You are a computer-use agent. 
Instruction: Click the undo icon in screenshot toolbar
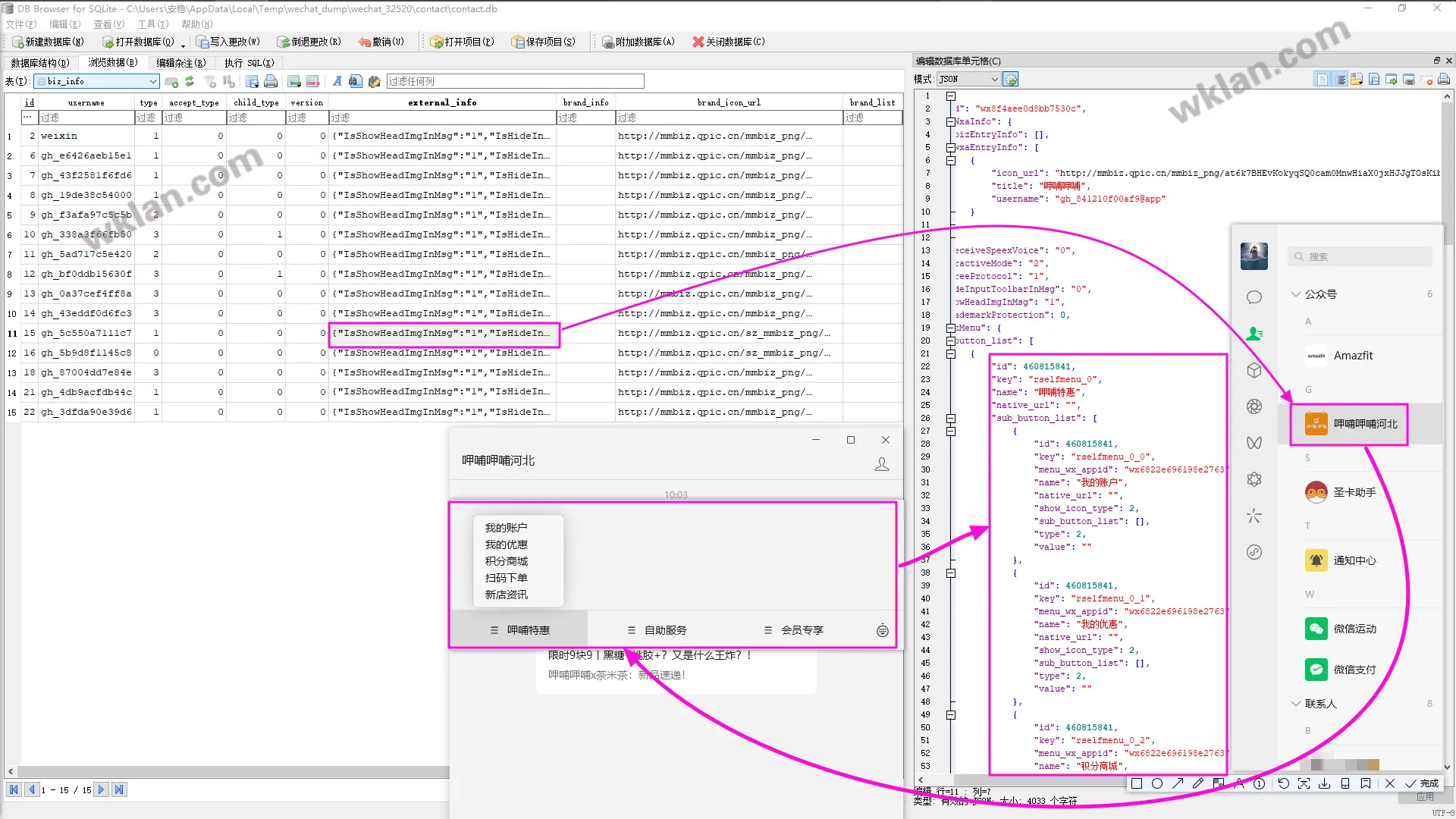[1283, 783]
